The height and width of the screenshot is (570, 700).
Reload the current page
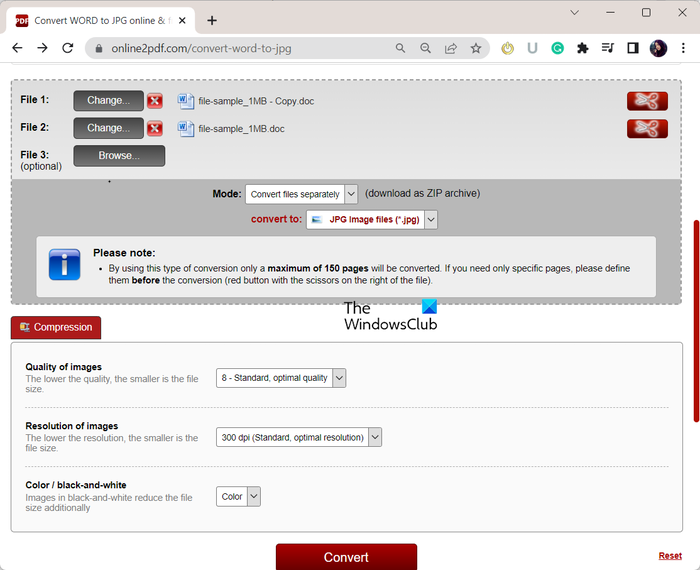pos(68,48)
